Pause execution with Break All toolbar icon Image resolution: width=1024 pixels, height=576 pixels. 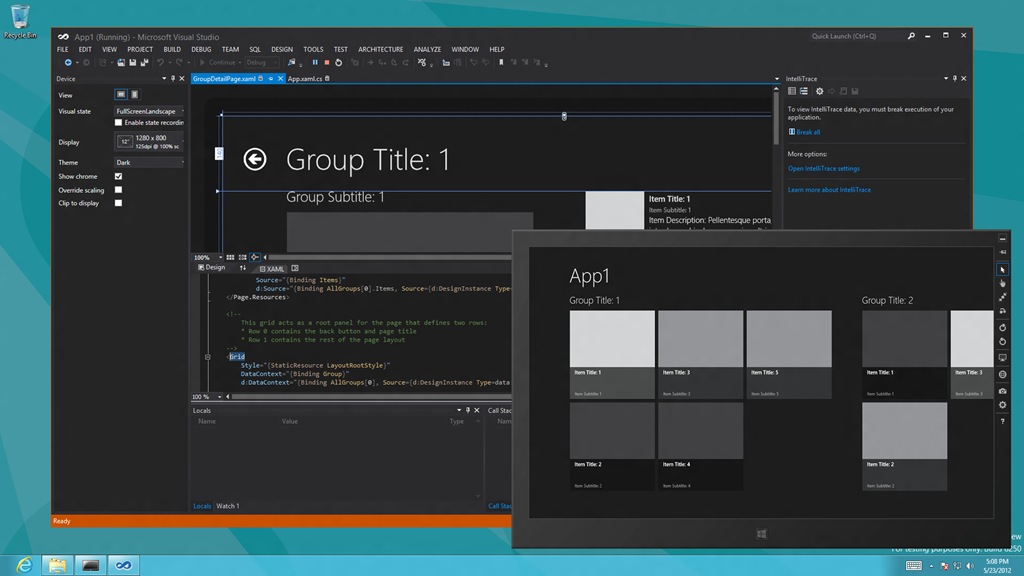(x=315, y=63)
